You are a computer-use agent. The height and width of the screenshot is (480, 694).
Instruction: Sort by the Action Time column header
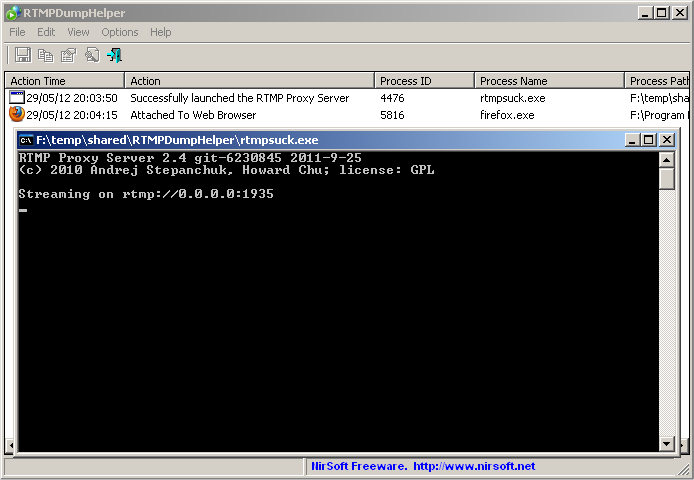[x=65, y=81]
